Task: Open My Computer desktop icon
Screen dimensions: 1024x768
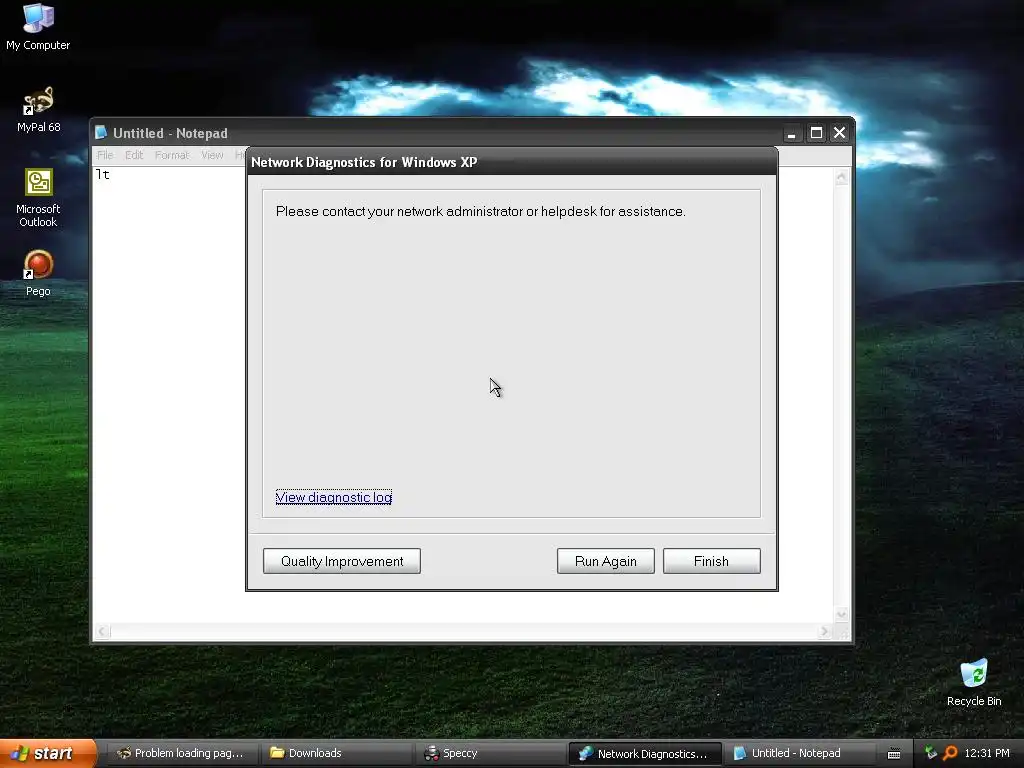Action: click(x=38, y=26)
